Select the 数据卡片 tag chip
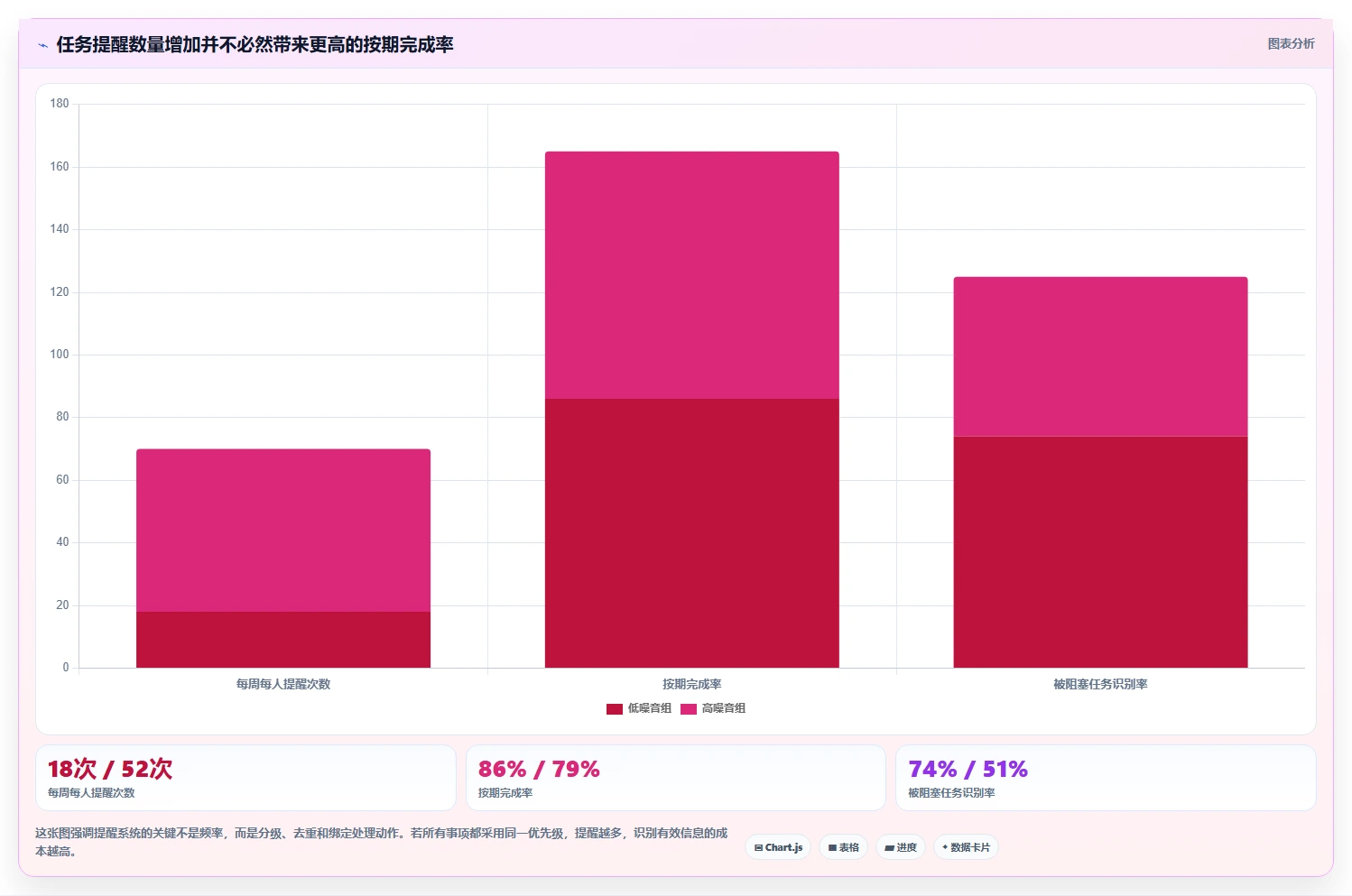Image resolution: width=1352 pixels, height=896 pixels. click(966, 847)
